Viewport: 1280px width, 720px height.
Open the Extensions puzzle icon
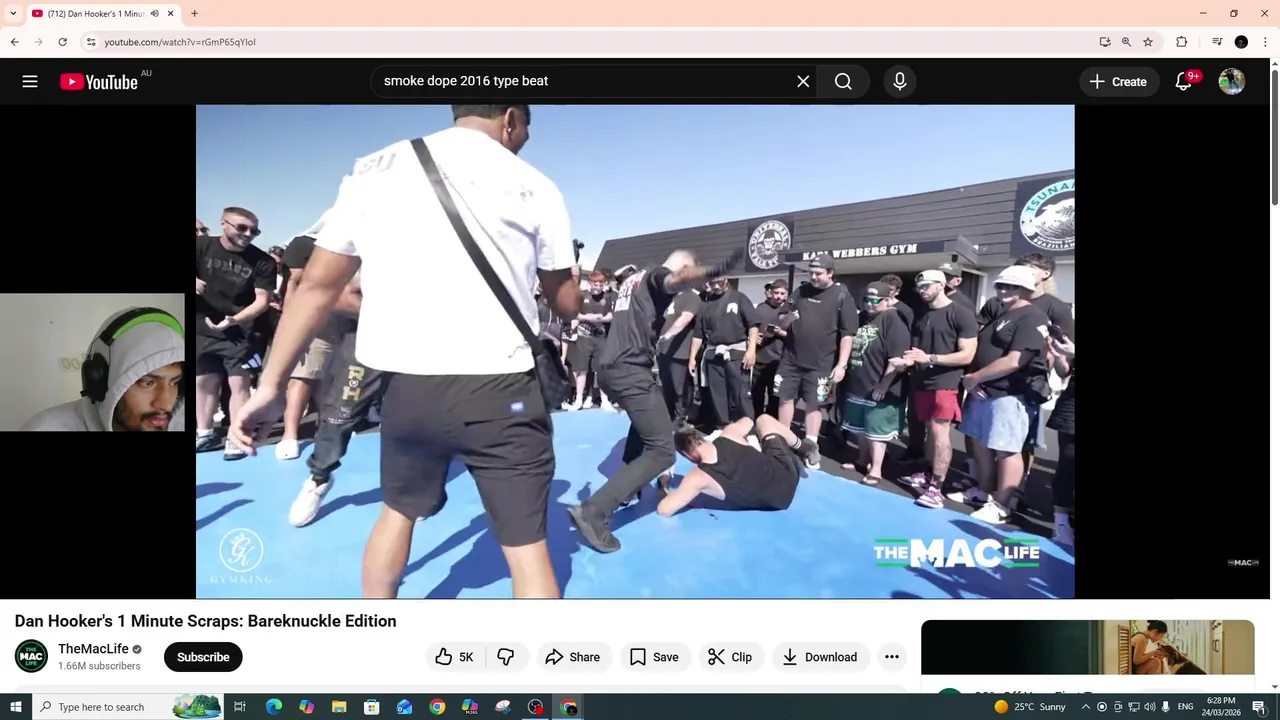[1182, 42]
